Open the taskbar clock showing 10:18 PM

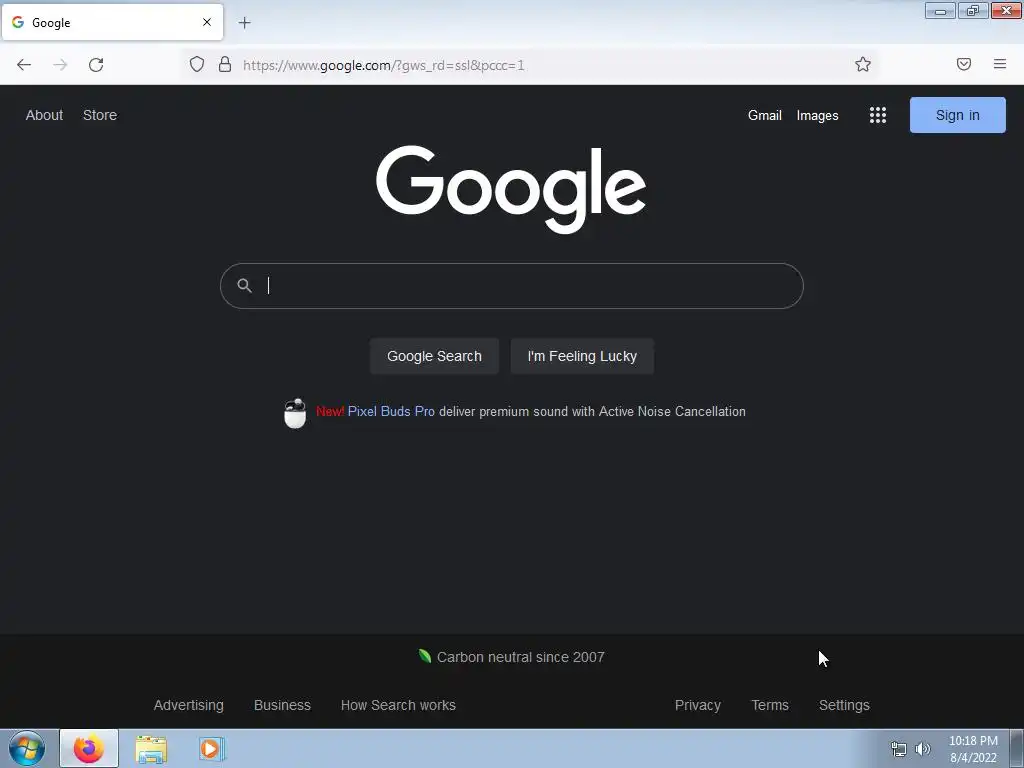973,749
